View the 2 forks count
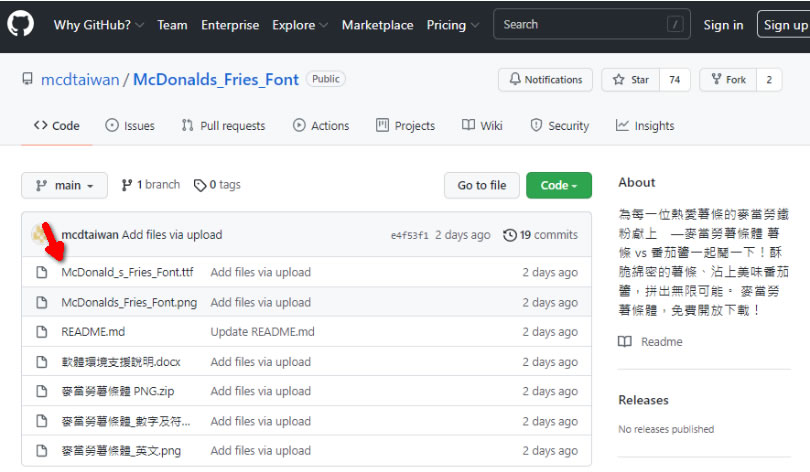The image size is (810, 472). coord(769,80)
